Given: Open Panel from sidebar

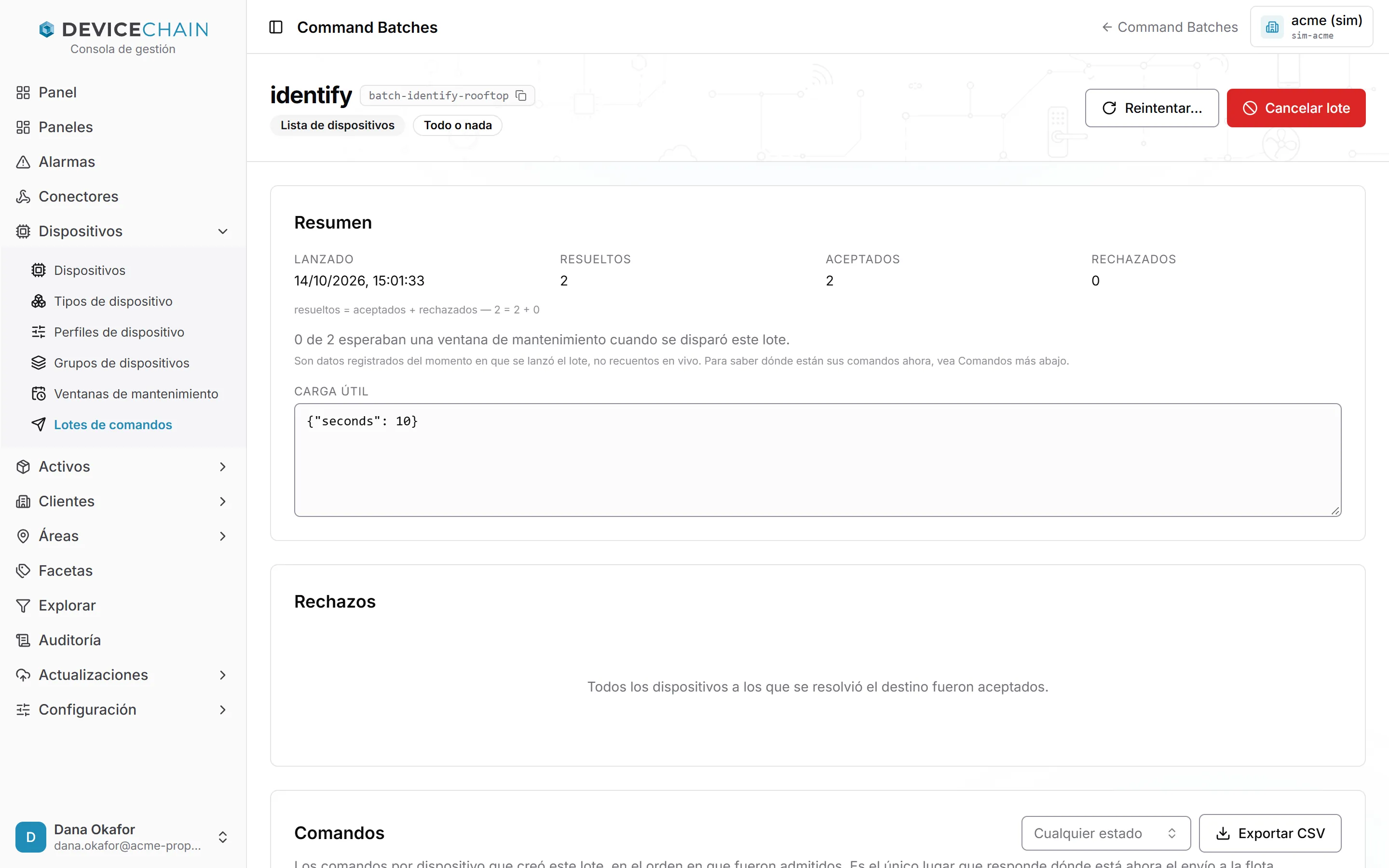Looking at the screenshot, I should pyautogui.click(x=123, y=93).
